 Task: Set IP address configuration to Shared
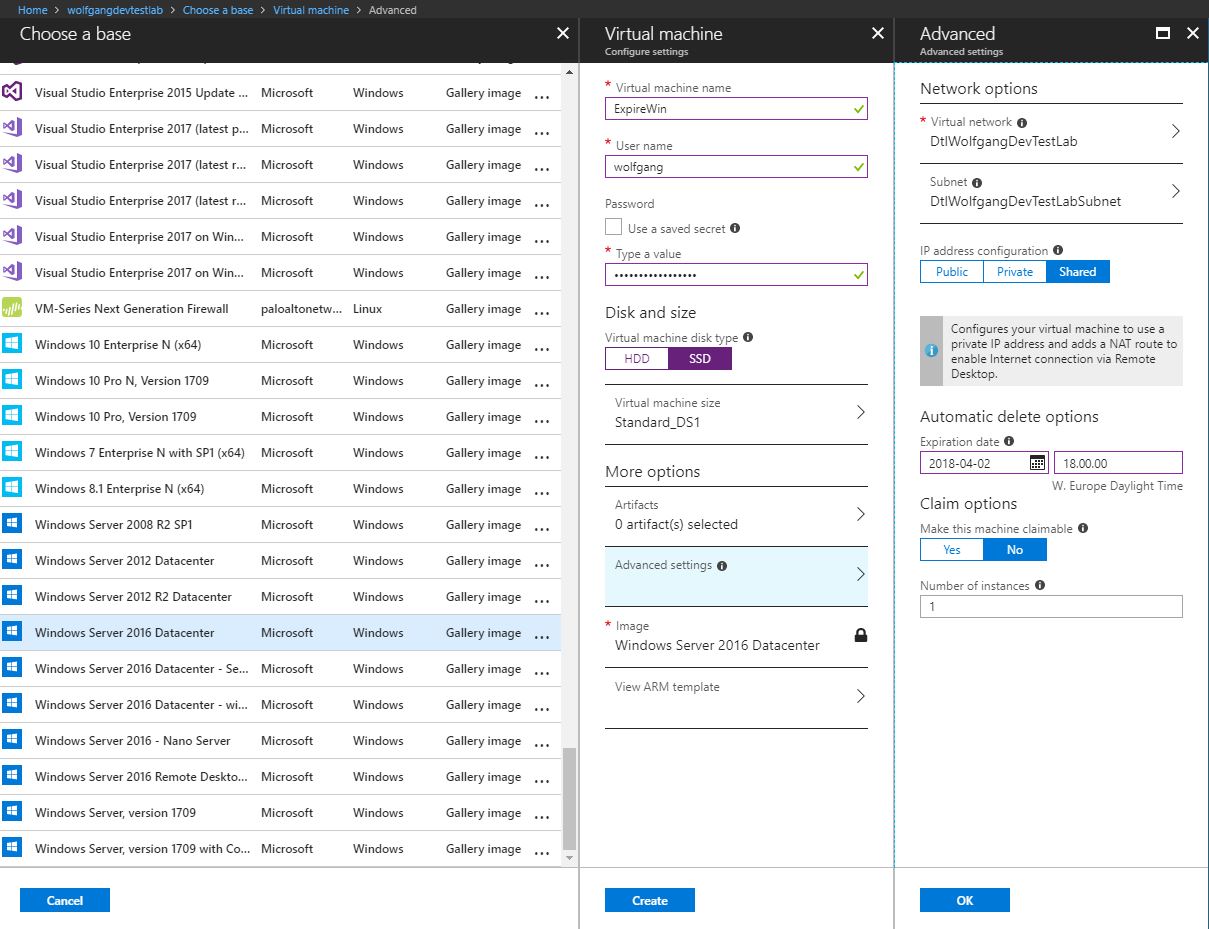(1078, 272)
